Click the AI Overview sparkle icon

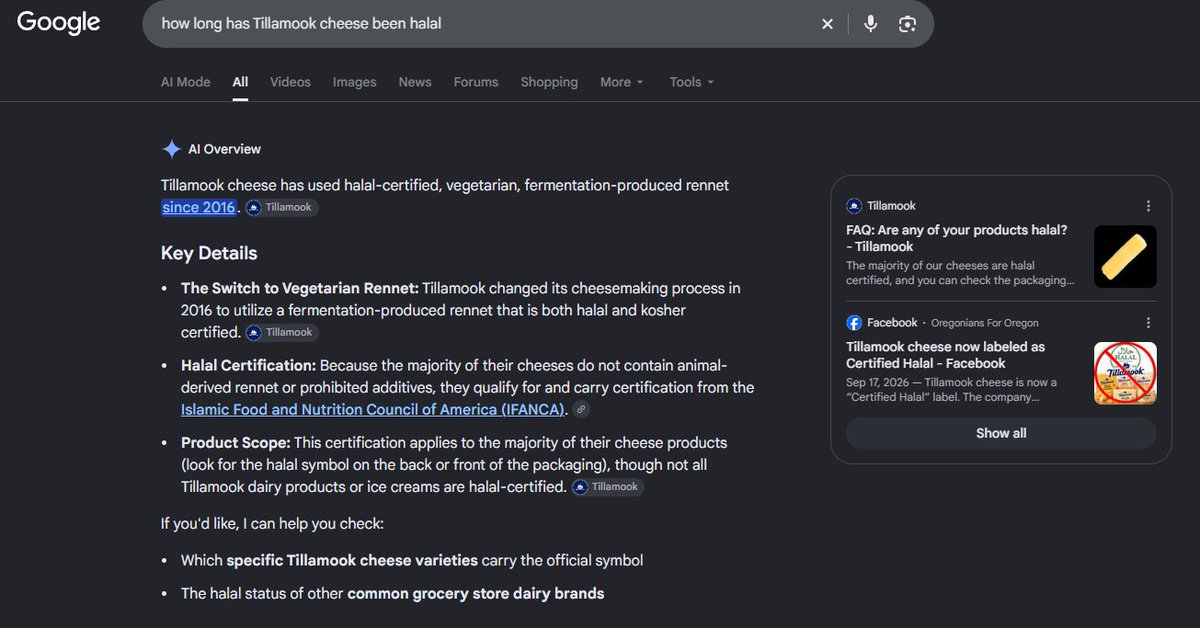(x=171, y=149)
